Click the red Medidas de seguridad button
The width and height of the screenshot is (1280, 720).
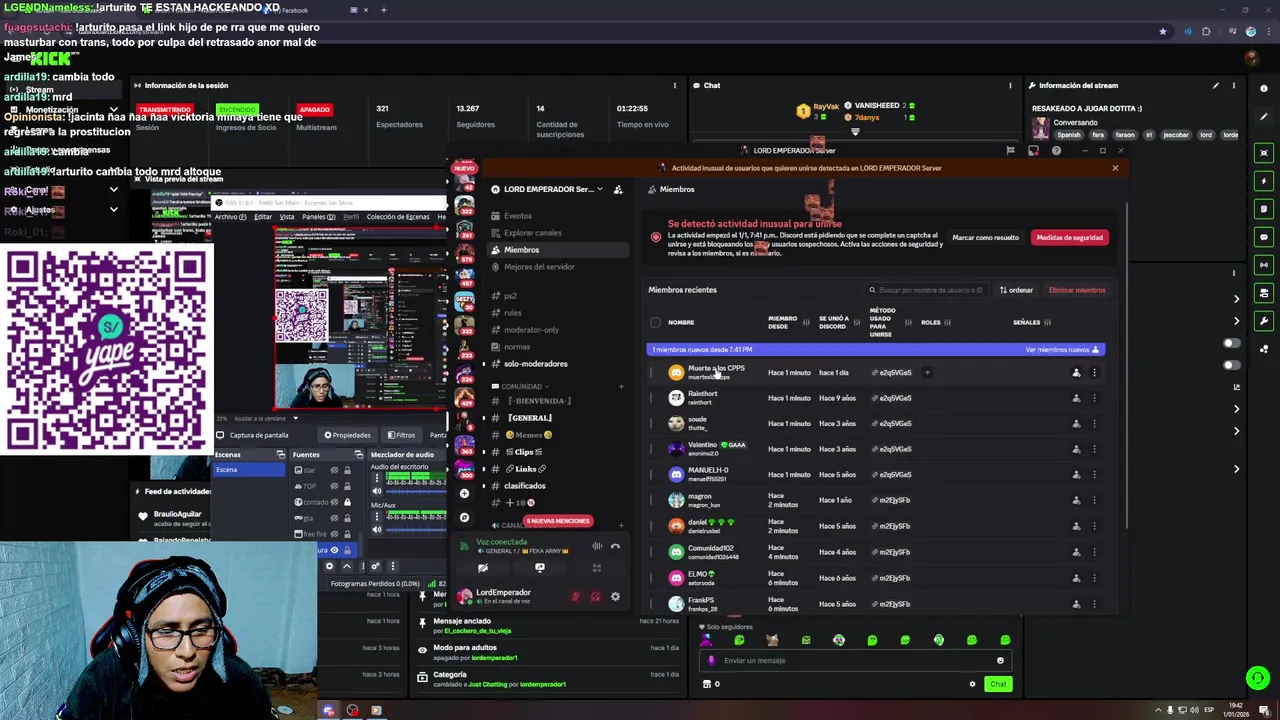click(x=1069, y=238)
